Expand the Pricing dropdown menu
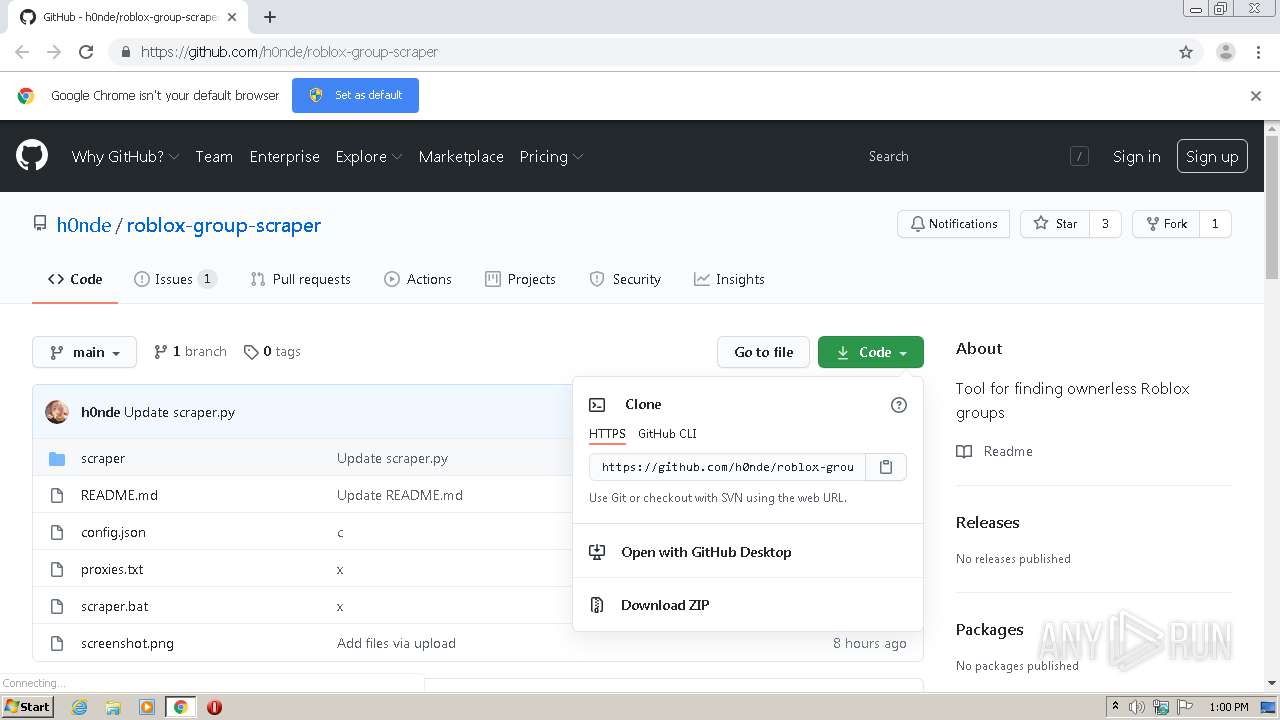The height and width of the screenshot is (720, 1280). click(x=551, y=156)
